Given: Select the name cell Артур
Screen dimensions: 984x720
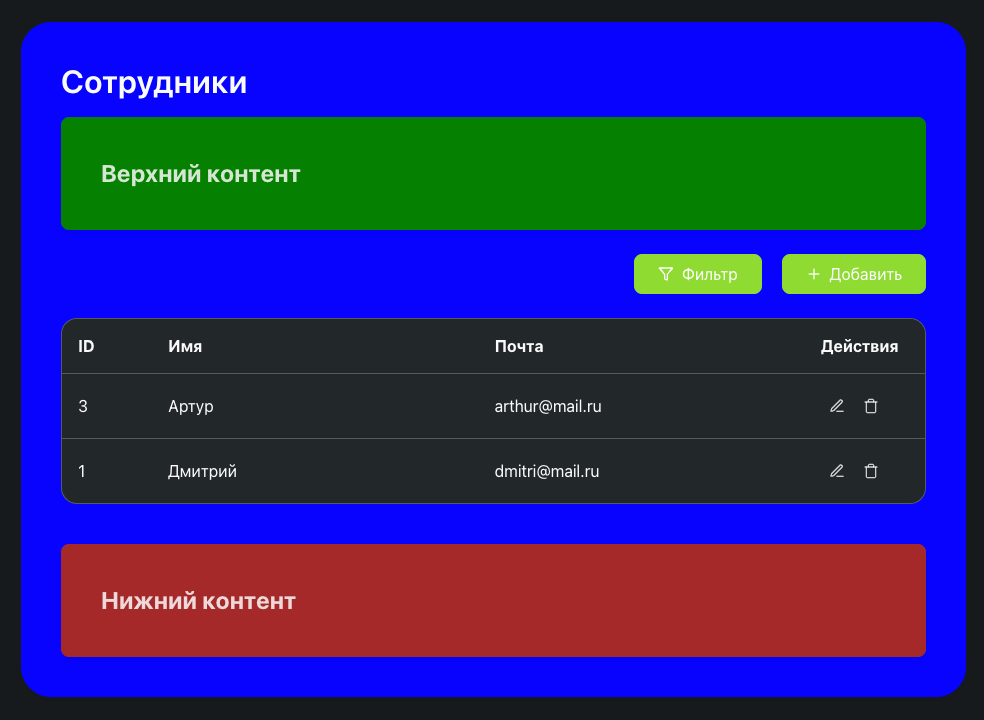Looking at the screenshot, I should [x=190, y=406].
